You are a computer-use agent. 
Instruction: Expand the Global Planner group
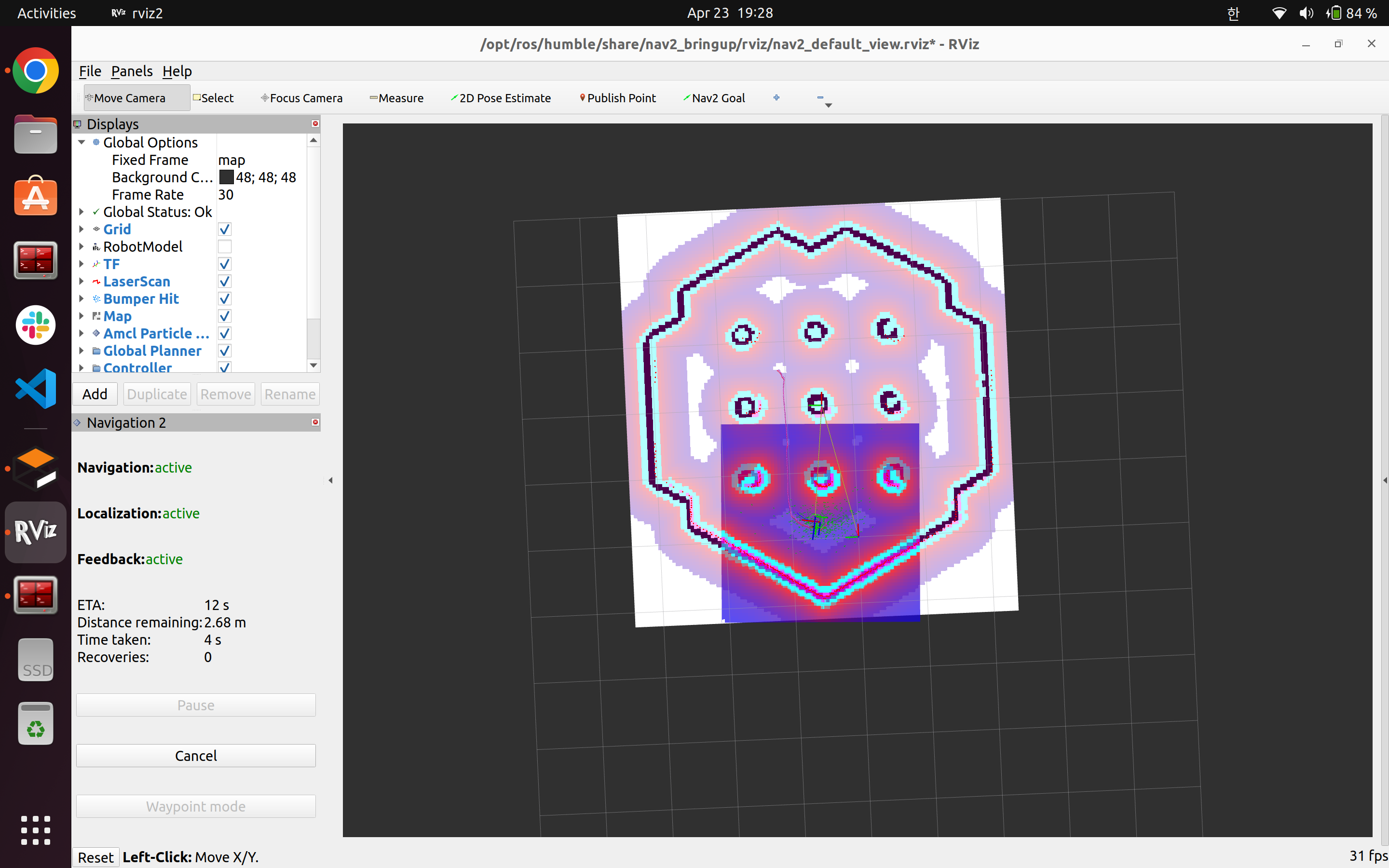(x=82, y=351)
